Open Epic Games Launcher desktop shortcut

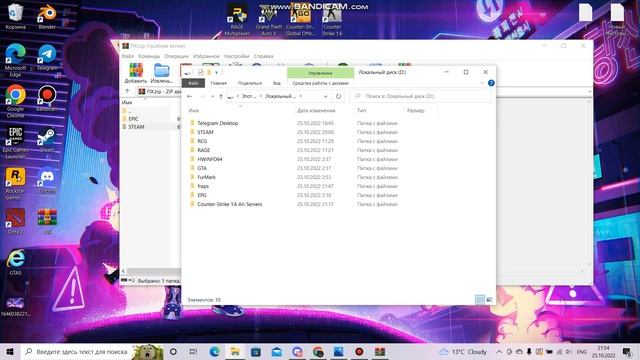pos(16,142)
